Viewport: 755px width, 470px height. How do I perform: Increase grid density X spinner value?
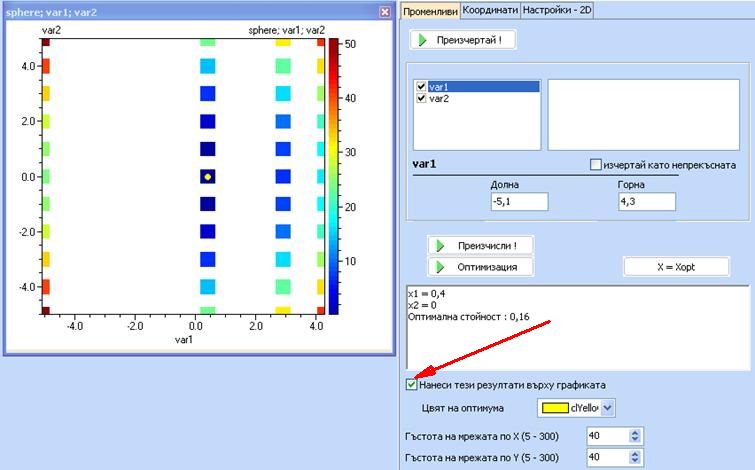click(x=636, y=432)
